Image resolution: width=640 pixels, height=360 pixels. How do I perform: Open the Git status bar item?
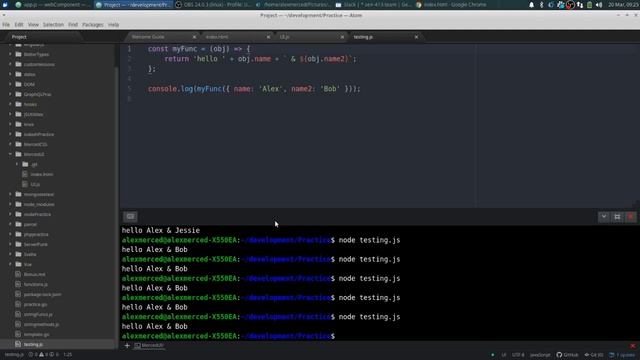click(594, 355)
